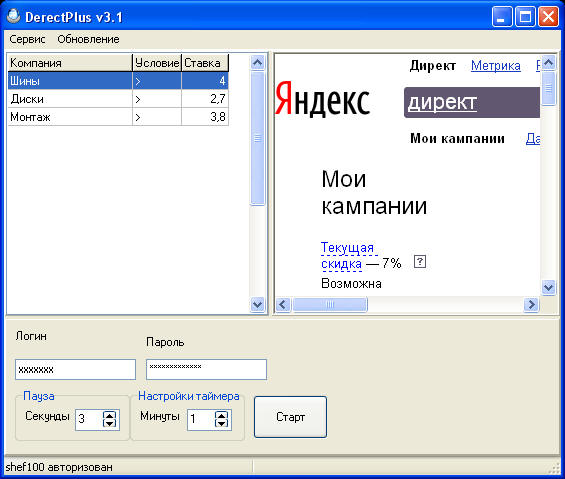
Task: Open the Обновление menu
Action: pos(88,39)
